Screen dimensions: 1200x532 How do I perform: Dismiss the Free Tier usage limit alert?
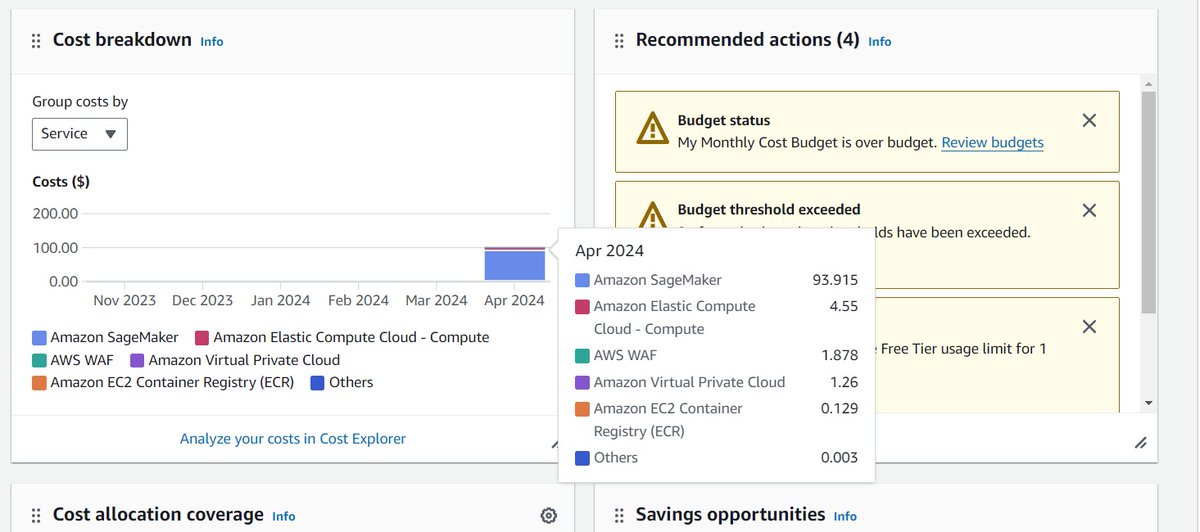tap(1089, 327)
